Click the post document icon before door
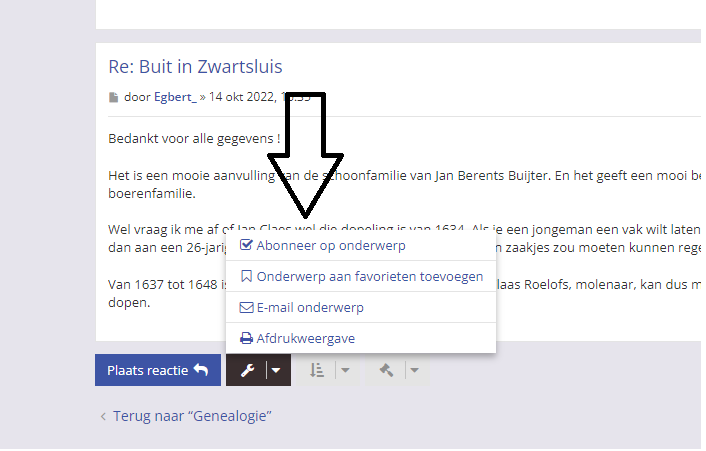 [113, 98]
